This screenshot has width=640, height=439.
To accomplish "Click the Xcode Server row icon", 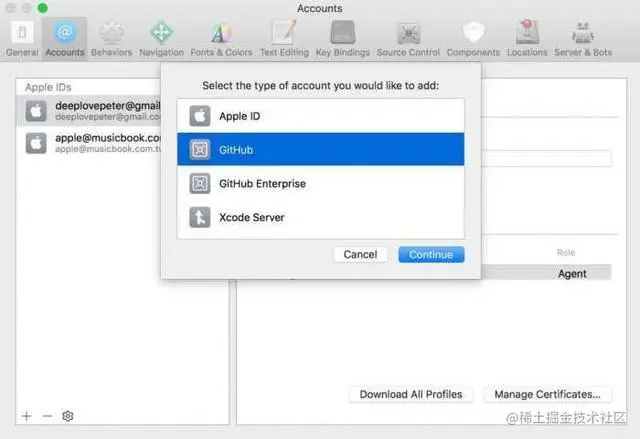I will click(200, 217).
